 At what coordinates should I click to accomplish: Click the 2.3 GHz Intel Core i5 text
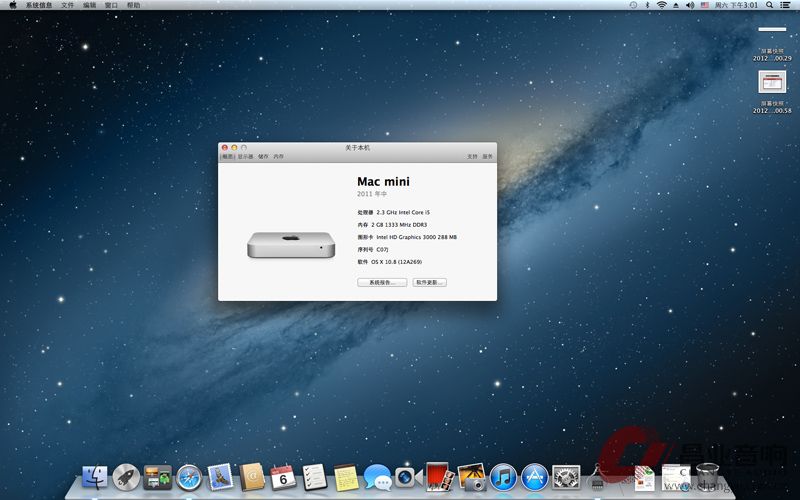[x=403, y=212]
